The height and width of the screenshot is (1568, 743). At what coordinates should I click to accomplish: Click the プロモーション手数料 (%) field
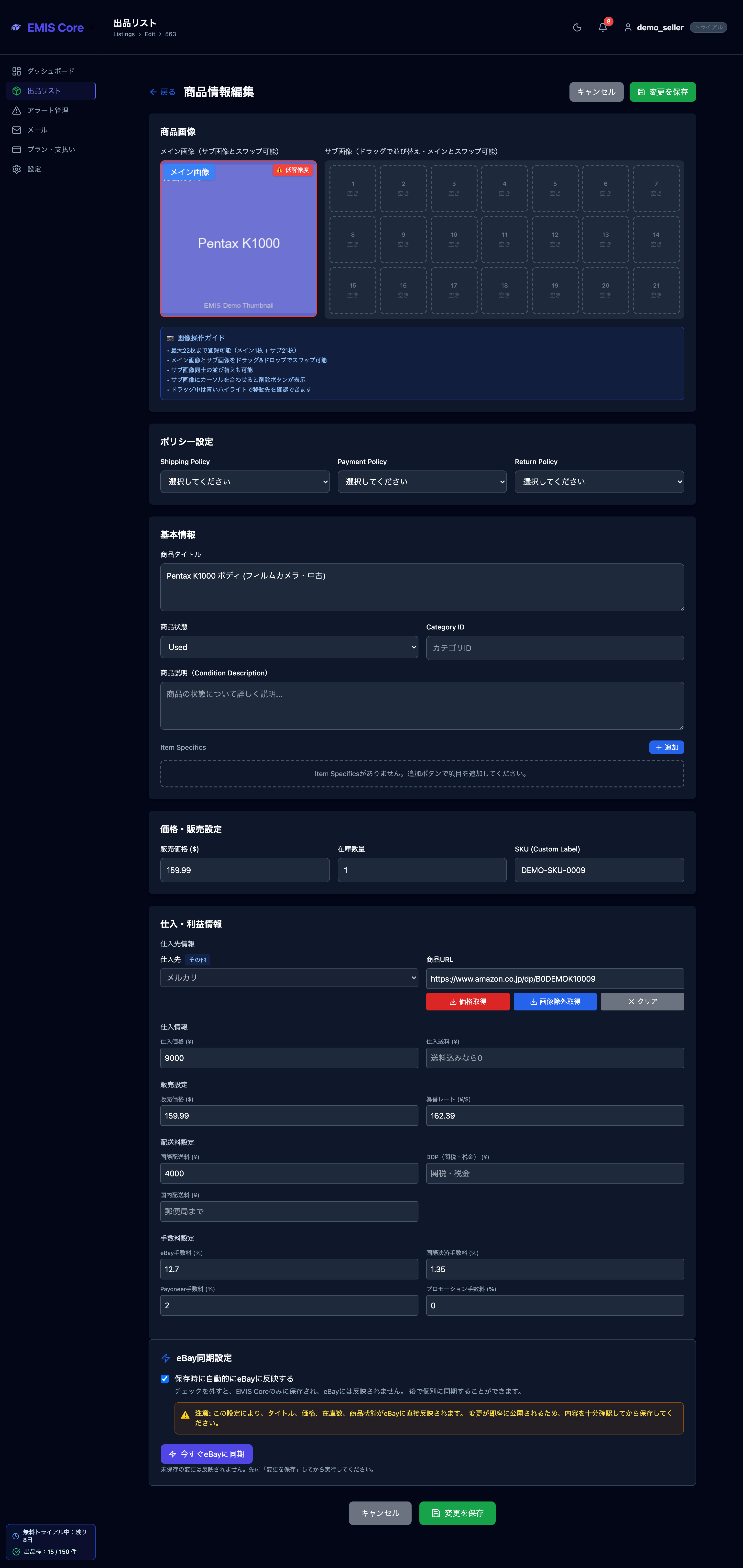(x=555, y=1305)
